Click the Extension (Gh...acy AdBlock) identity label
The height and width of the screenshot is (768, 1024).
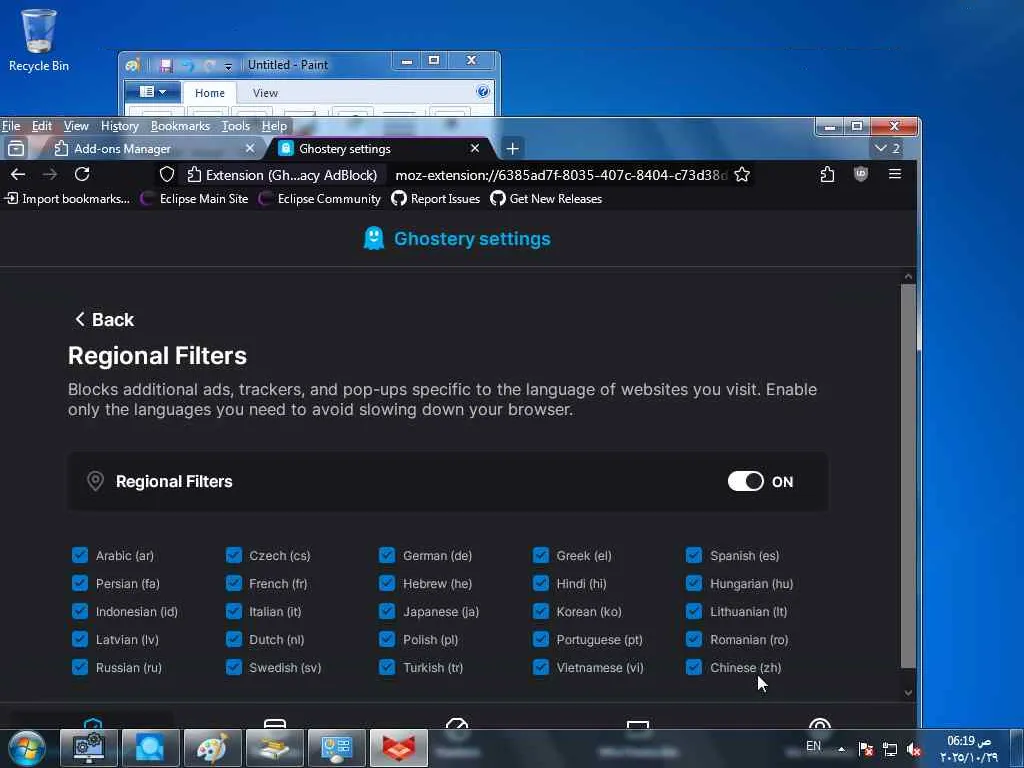coord(283,175)
